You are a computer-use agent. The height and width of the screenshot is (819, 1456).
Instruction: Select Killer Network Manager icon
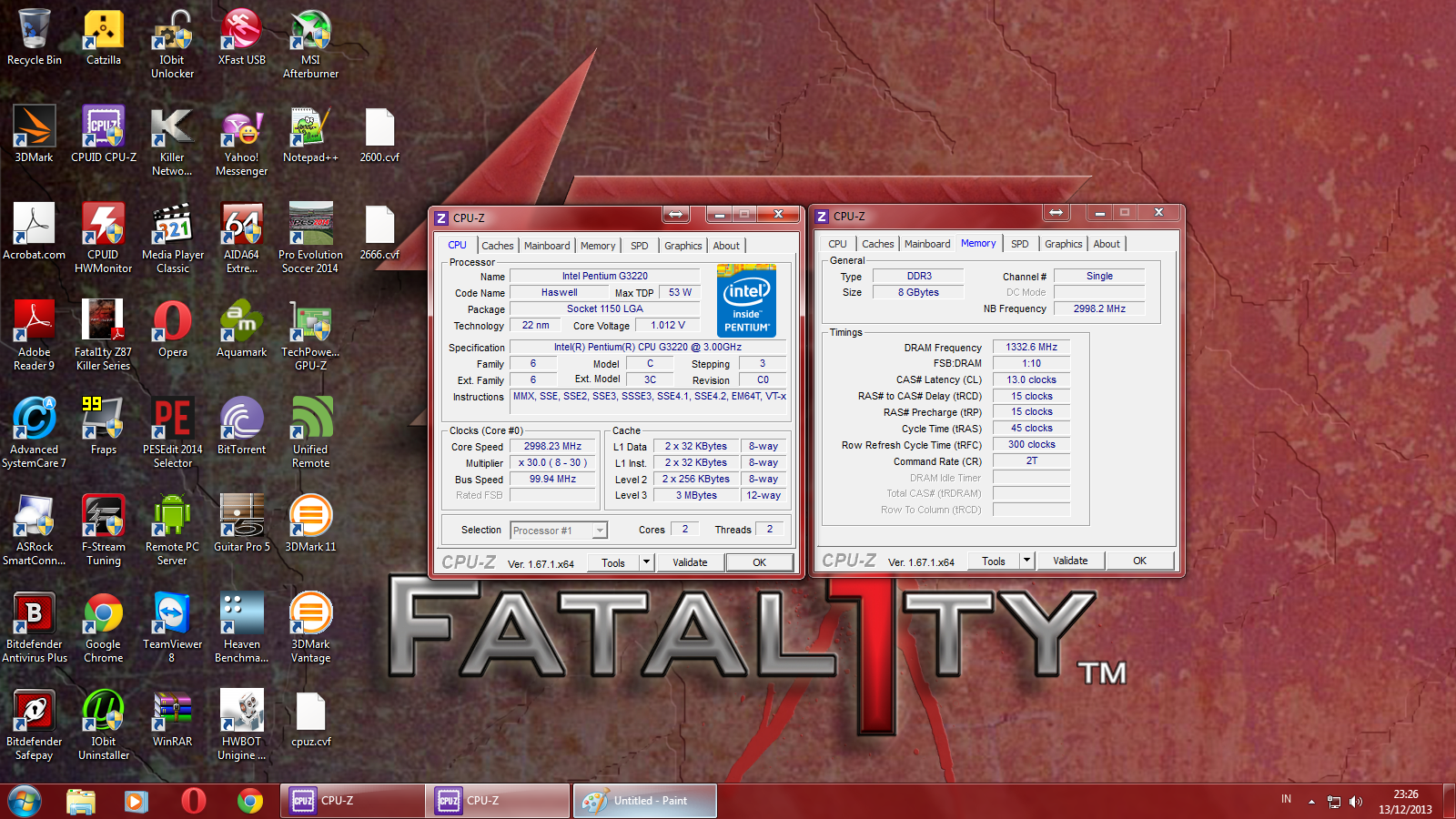tap(172, 140)
